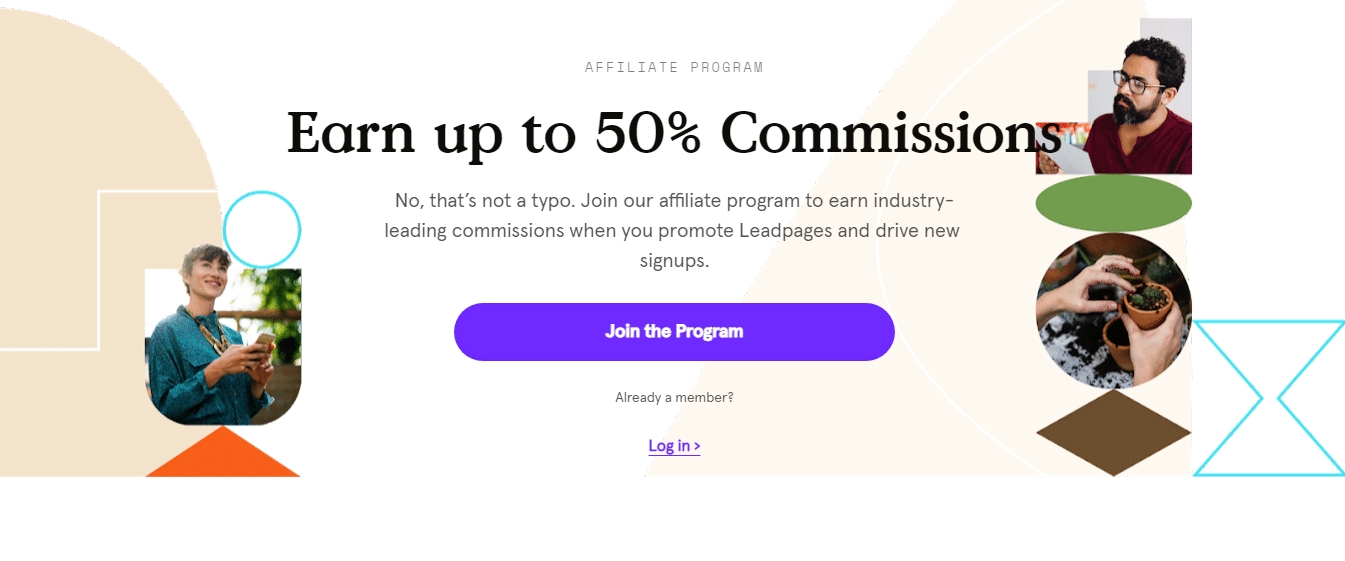The height and width of the screenshot is (561, 1345).
Task: Click the Affiliate Program label
Action: point(674,68)
